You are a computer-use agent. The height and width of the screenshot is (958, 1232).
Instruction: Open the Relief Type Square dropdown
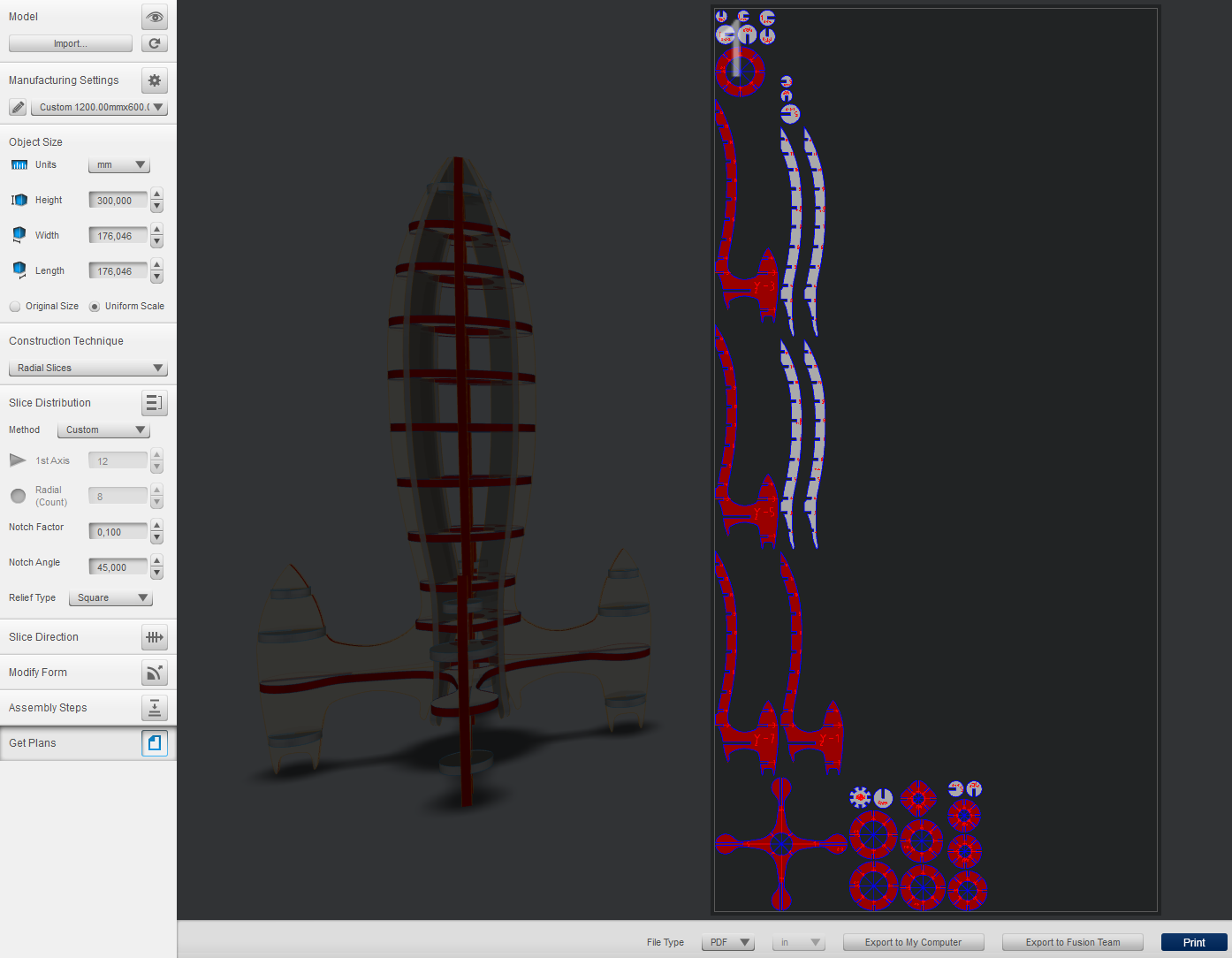tap(110, 597)
